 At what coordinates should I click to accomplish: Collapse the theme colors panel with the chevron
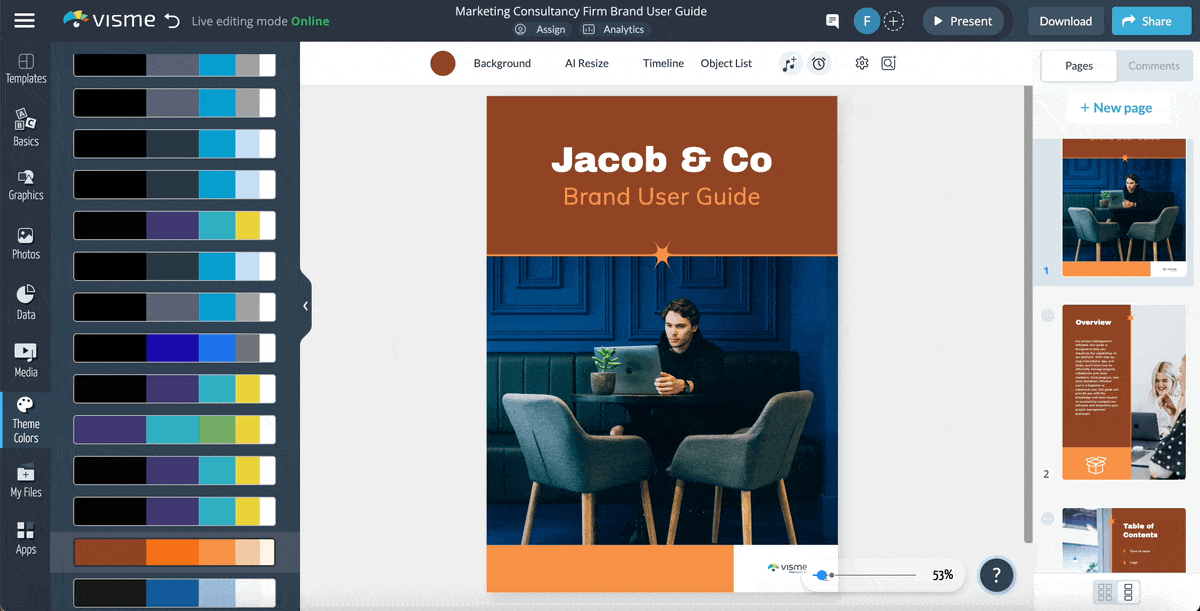tap(305, 306)
